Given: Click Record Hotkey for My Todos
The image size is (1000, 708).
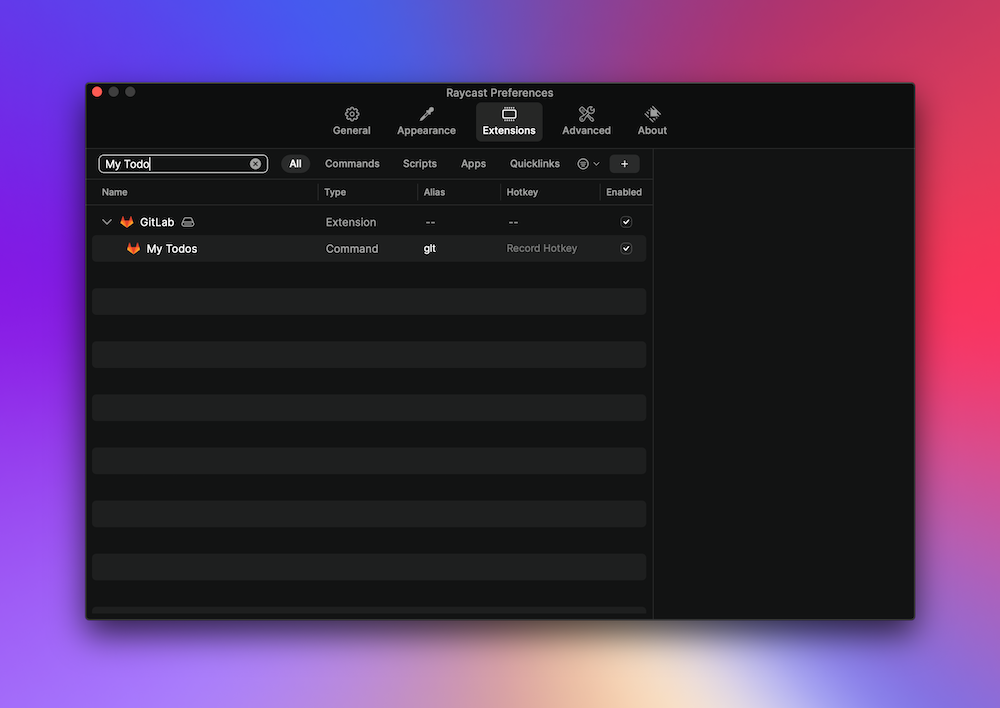Looking at the screenshot, I should point(541,248).
